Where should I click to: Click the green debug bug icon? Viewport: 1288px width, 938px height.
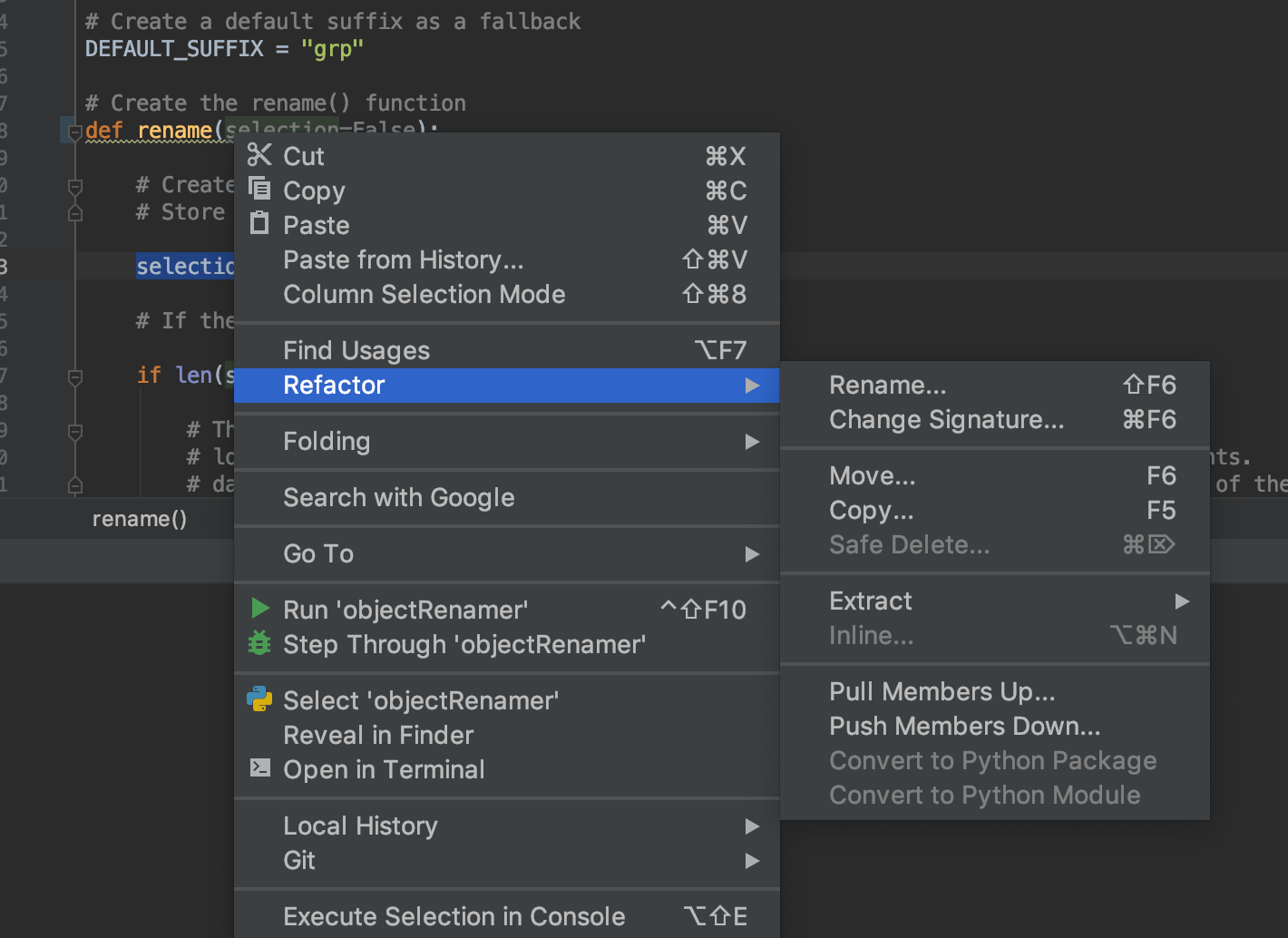259,643
